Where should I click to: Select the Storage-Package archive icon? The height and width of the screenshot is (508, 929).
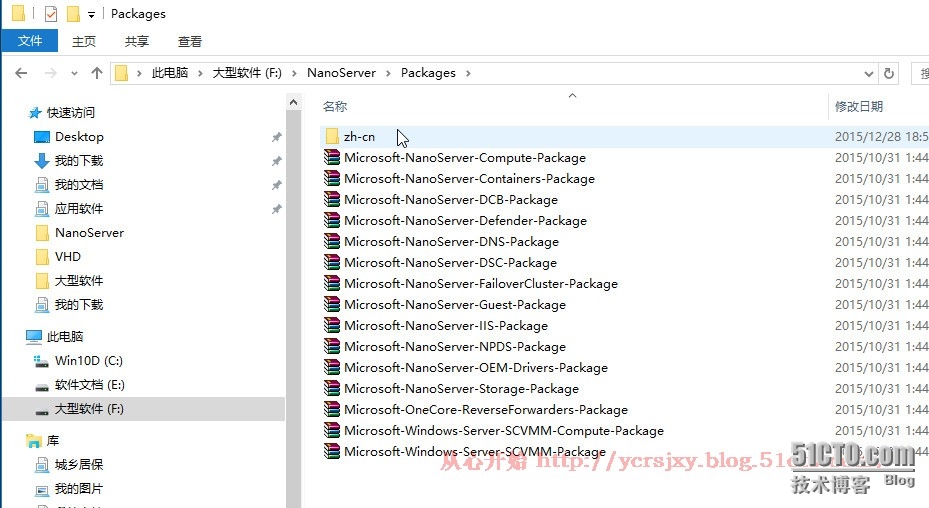pos(332,389)
